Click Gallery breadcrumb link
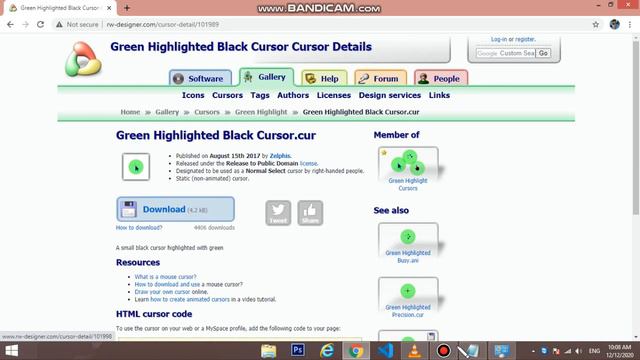Screen dimensions: 640x360 [167, 112]
